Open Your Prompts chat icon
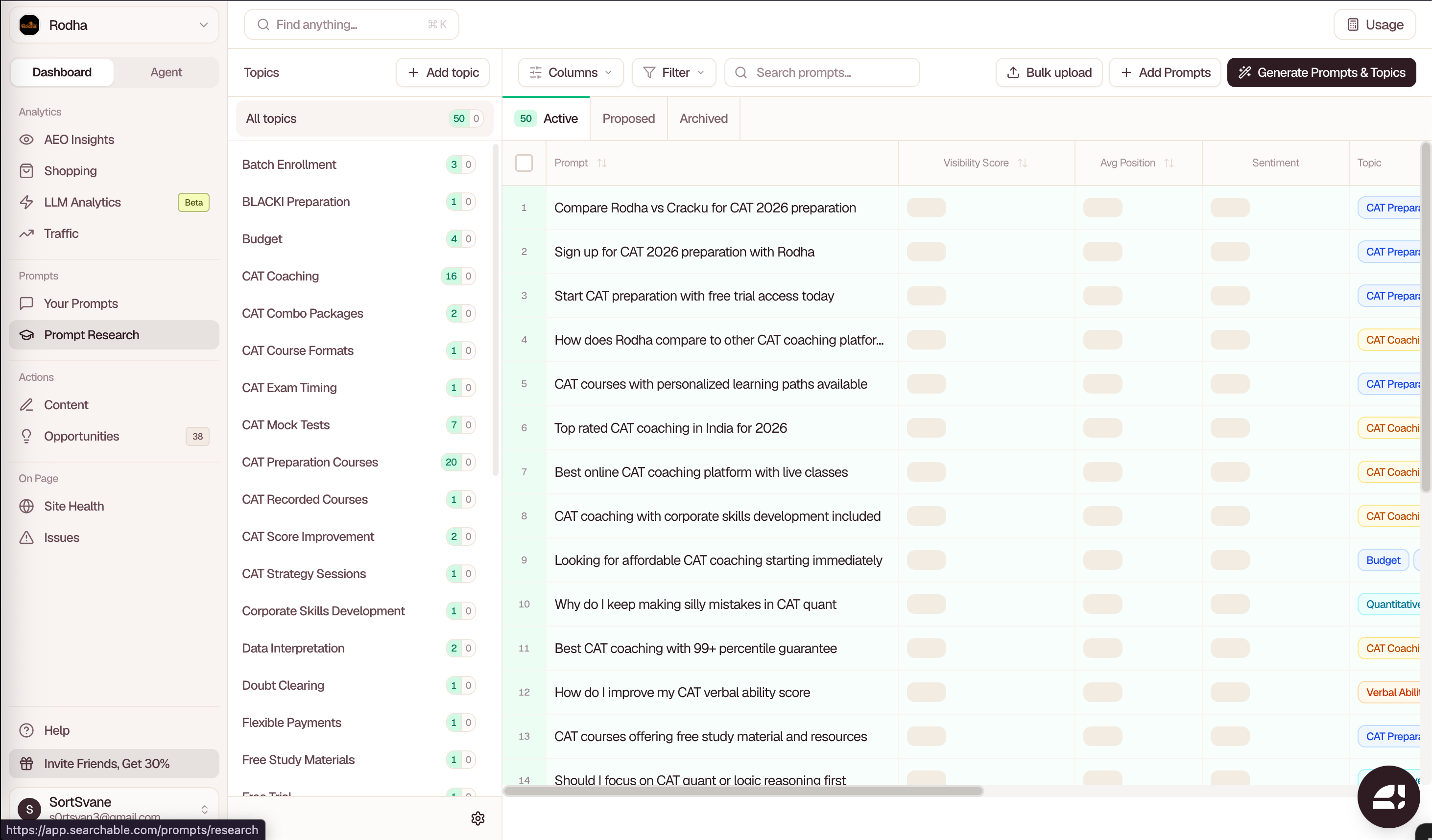 [x=26, y=303]
